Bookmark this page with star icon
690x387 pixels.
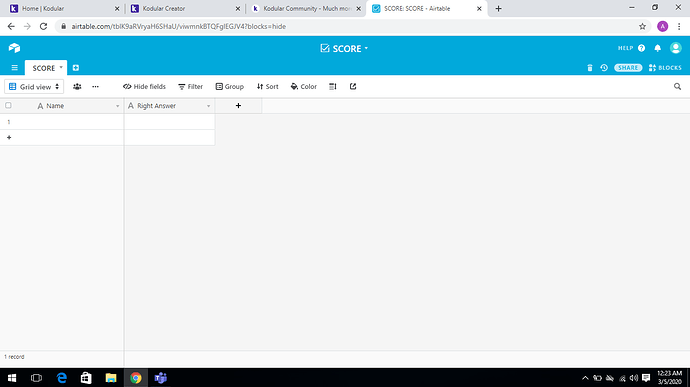click(642, 26)
